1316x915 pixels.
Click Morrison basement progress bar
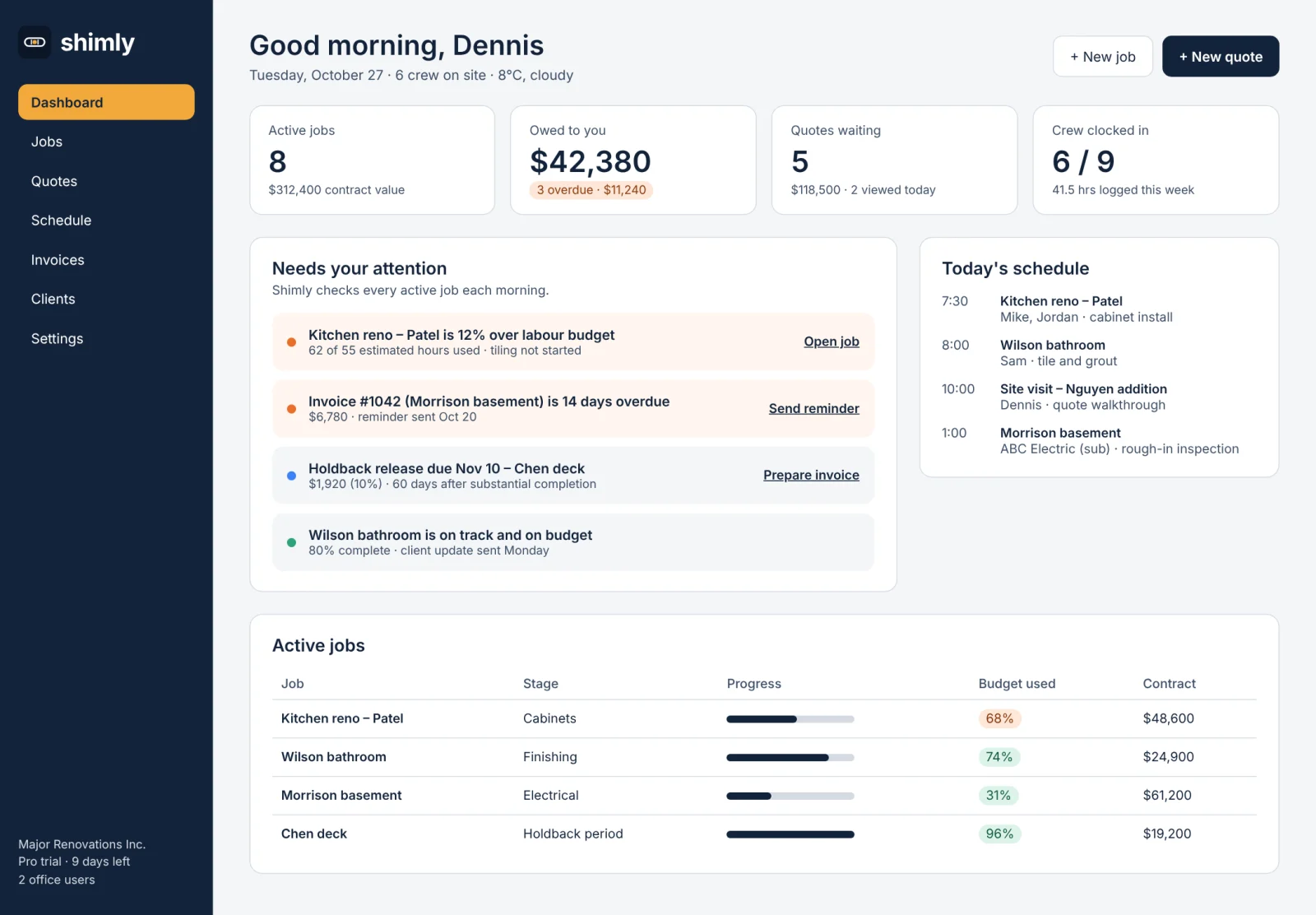pos(790,796)
